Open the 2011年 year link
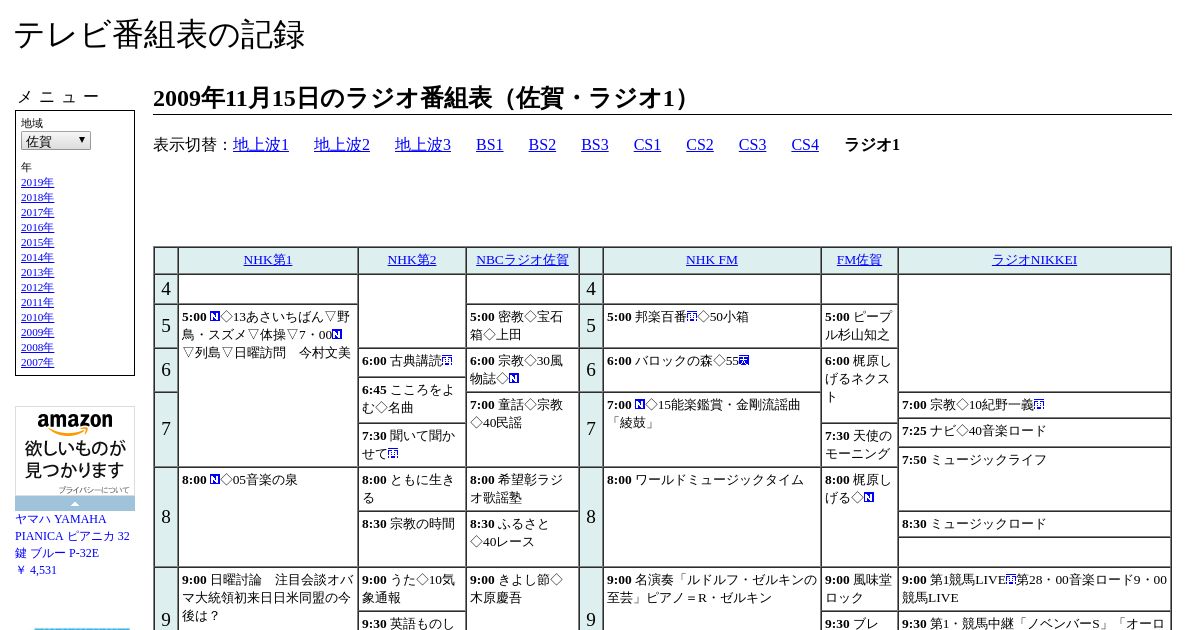The width and height of the screenshot is (1200, 630). click(37, 302)
